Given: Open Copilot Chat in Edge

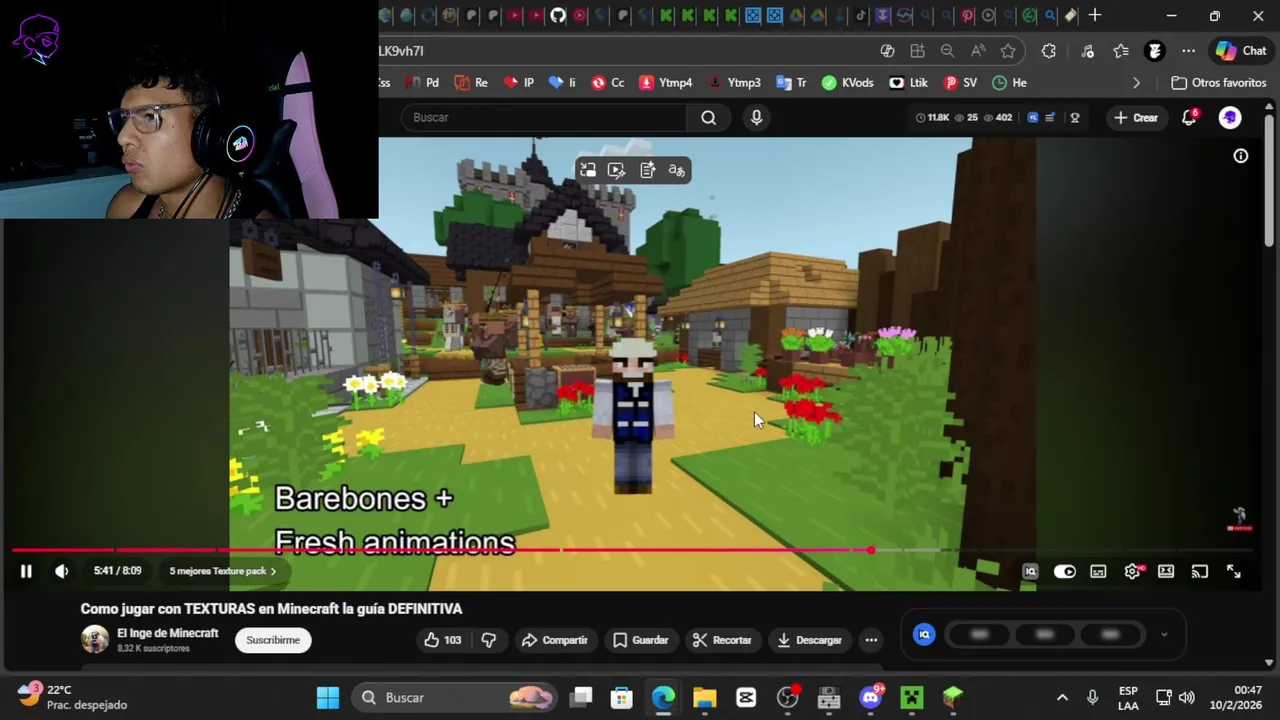Looking at the screenshot, I should (x=1241, y=51).
